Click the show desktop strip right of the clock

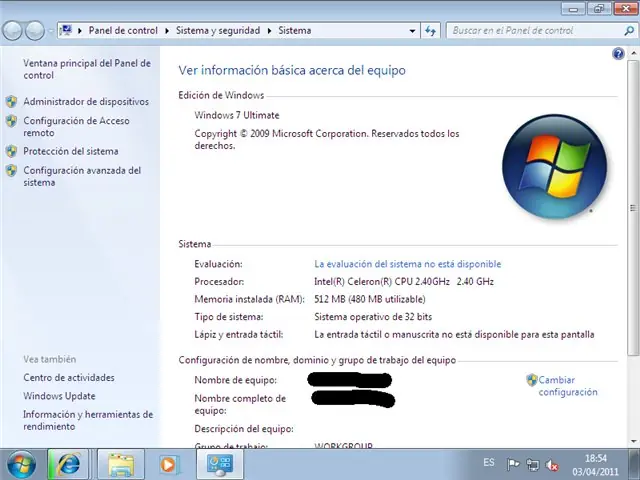tap(635, 464)
